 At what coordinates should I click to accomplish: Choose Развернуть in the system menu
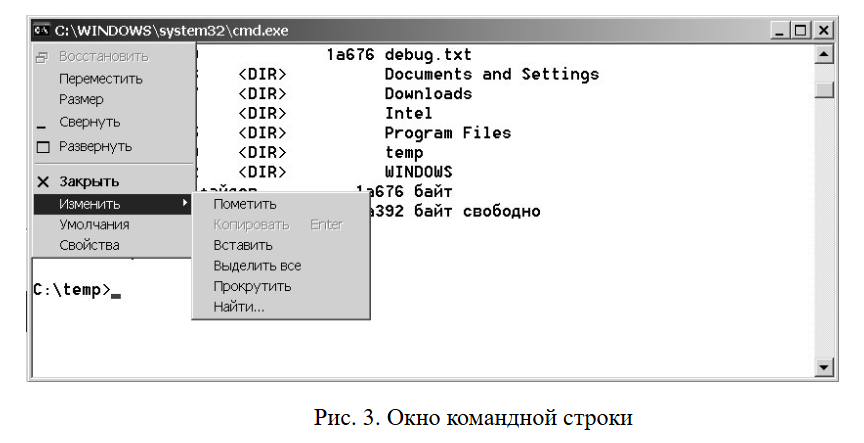click(95, 146)
